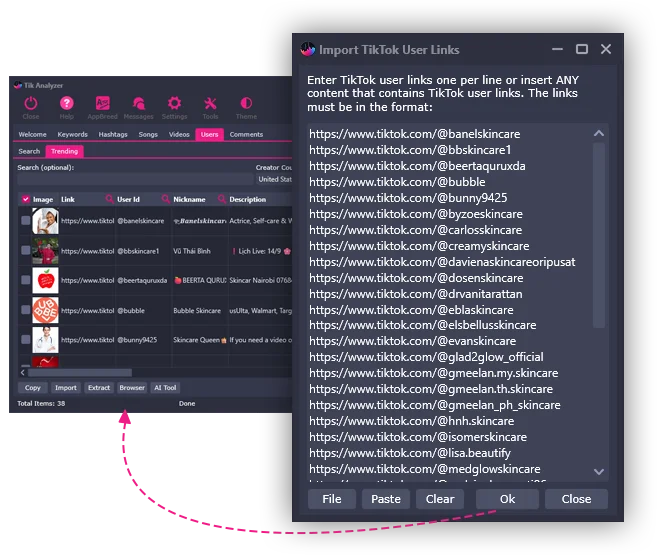Click the Clear button in import dialog
Image resolution: width=657 pixels, height=555 pixels.
(440, 499)
